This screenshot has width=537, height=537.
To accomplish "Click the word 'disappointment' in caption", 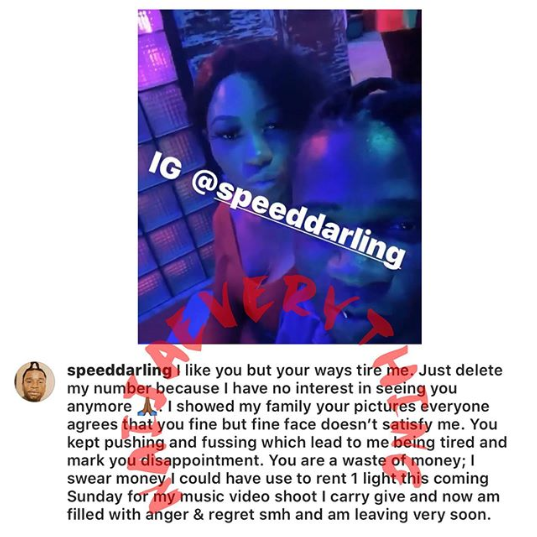I will click(202, 461).
